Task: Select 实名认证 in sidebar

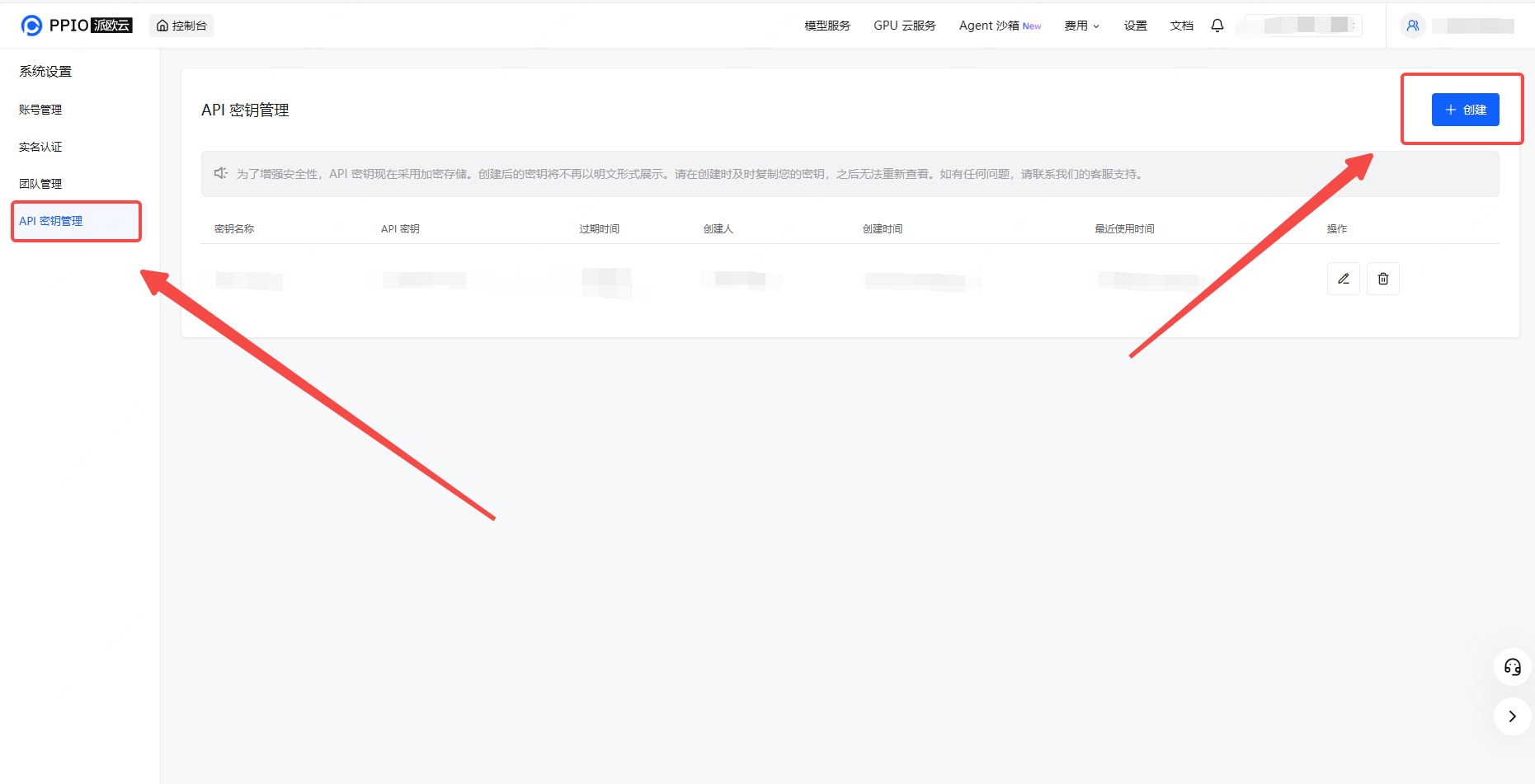Action: coord(40,147)
